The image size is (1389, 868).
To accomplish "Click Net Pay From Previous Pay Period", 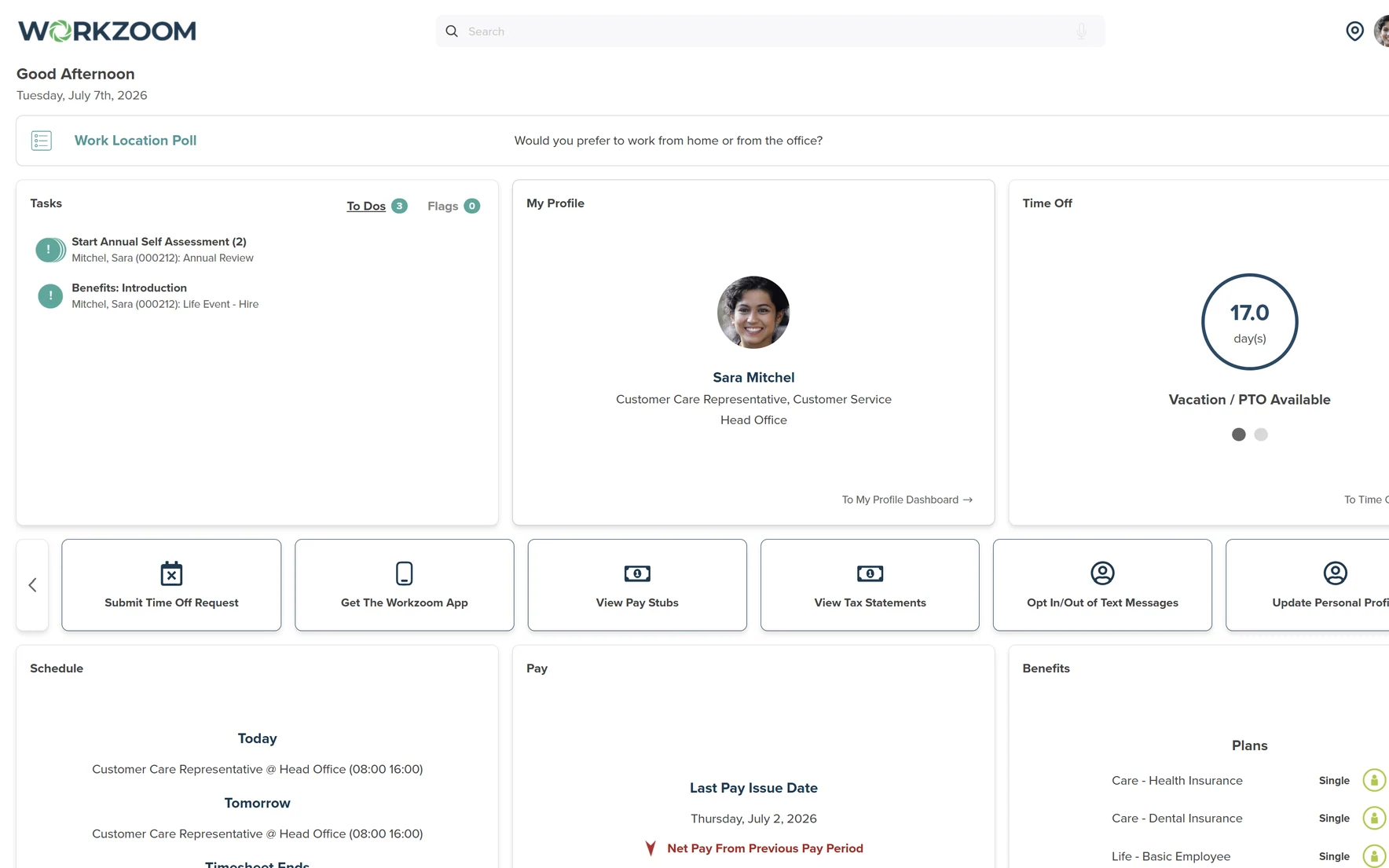I will coord(765,848).
